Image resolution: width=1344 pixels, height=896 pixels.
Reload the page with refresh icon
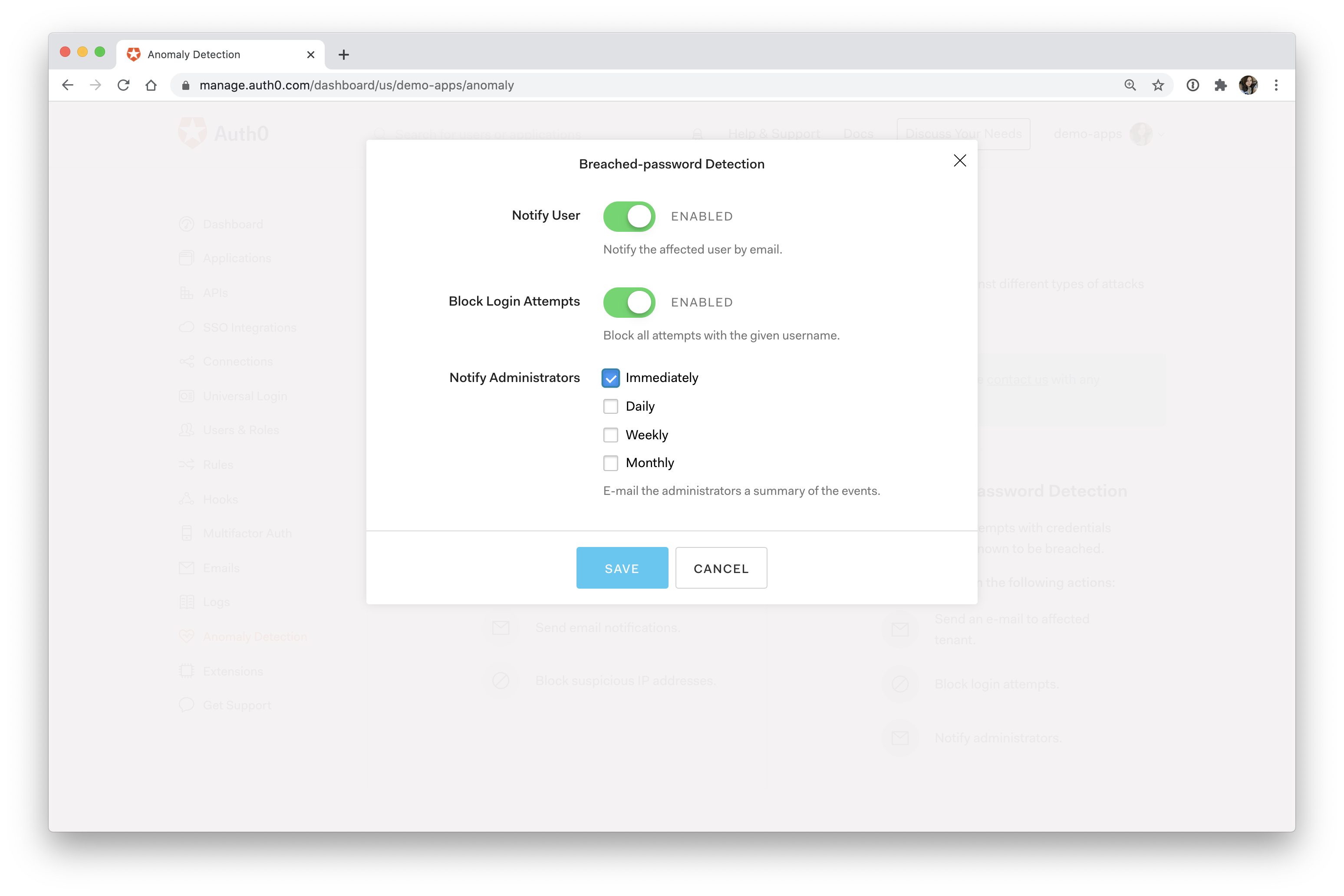(123, 85)
